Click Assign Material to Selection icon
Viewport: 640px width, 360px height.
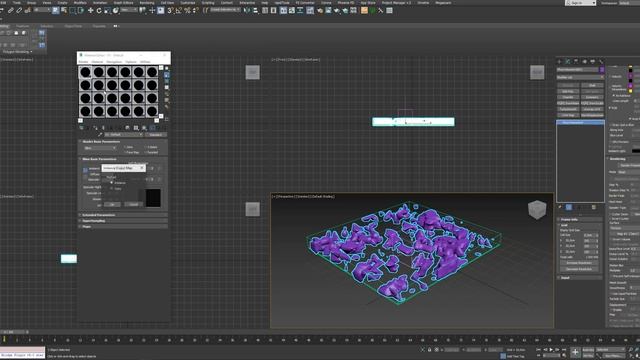pos(95,128)
